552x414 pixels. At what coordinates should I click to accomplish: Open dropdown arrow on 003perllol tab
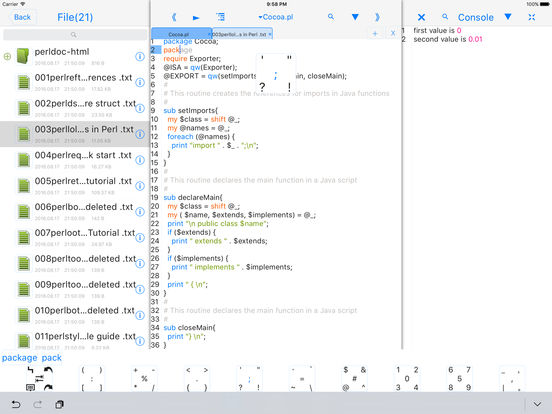point(270,34)
